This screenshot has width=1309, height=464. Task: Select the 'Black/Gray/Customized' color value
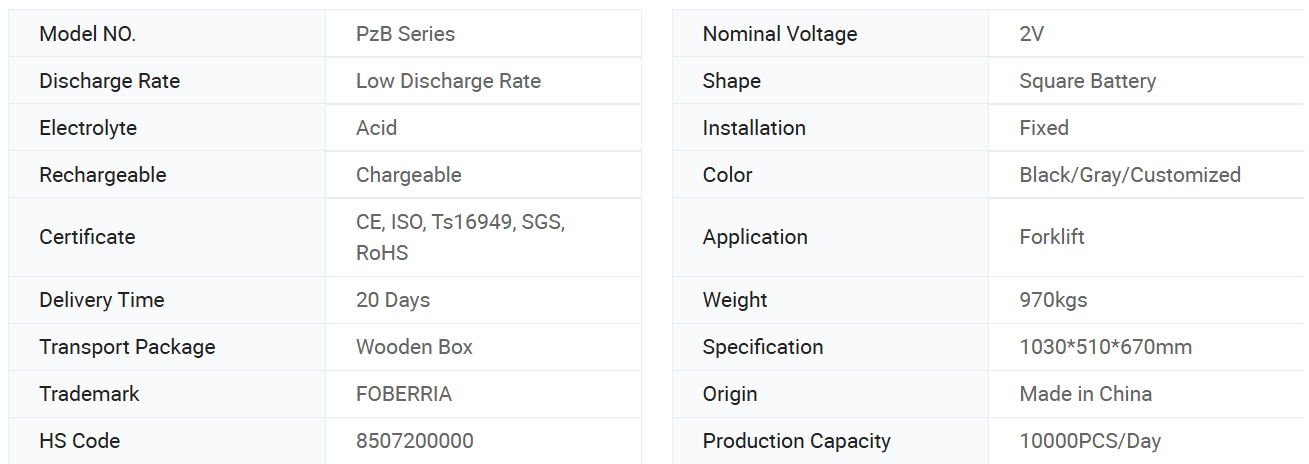click(x=1130, y=175)
